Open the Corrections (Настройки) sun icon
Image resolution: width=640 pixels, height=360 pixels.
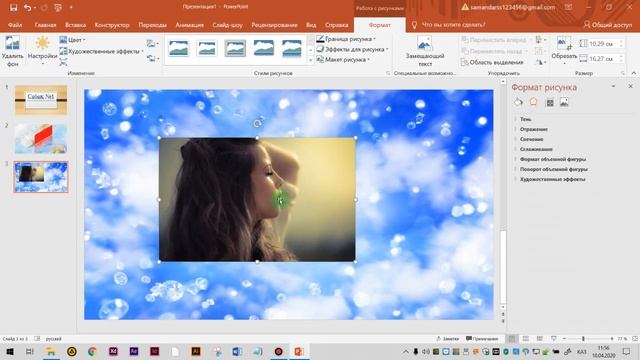[x=42, y=43]
